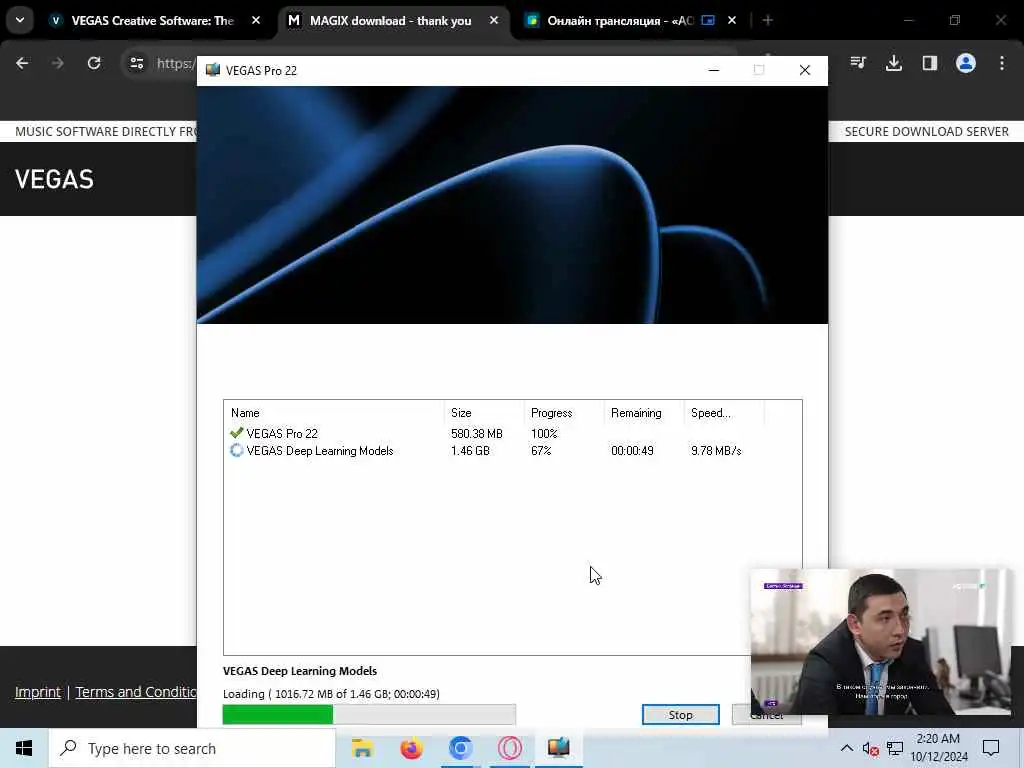
Task: Click the spinner icon beside Deep Learning Models
Action: pyautogui.click(x=236, y=451)
